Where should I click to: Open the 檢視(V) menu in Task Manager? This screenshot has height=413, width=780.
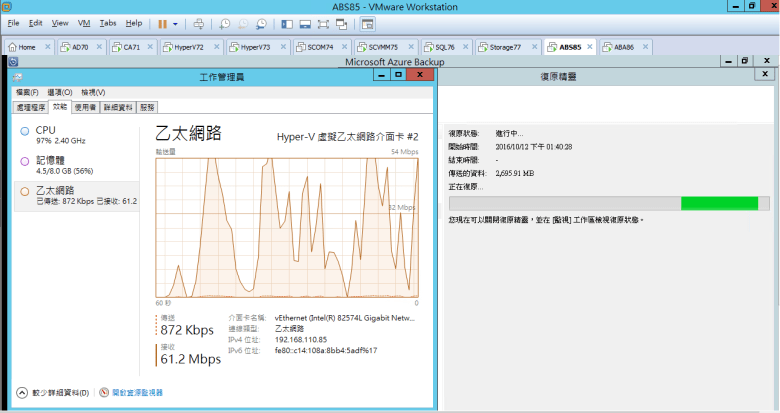click(93, 92)
